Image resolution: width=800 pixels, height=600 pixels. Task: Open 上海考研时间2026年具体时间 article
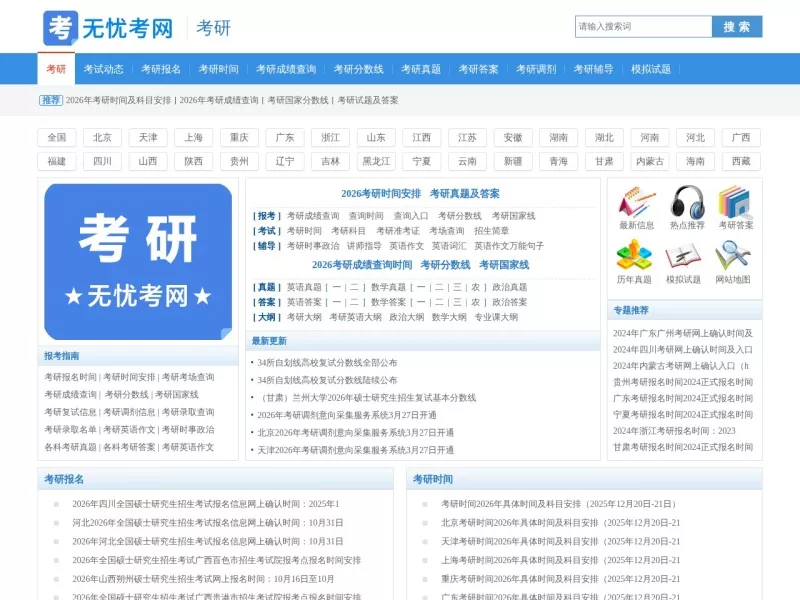coord(561,561)
